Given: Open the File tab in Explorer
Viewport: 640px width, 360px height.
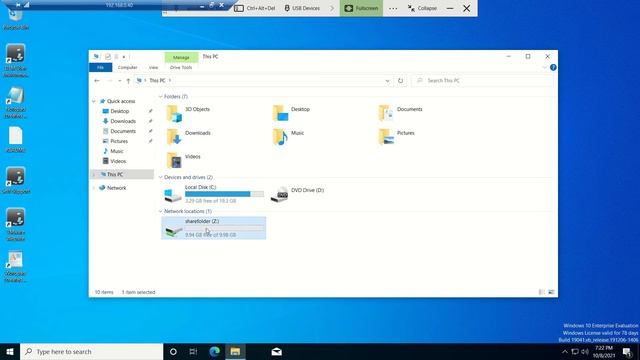Looking at the screenshot, I should 100,67.
